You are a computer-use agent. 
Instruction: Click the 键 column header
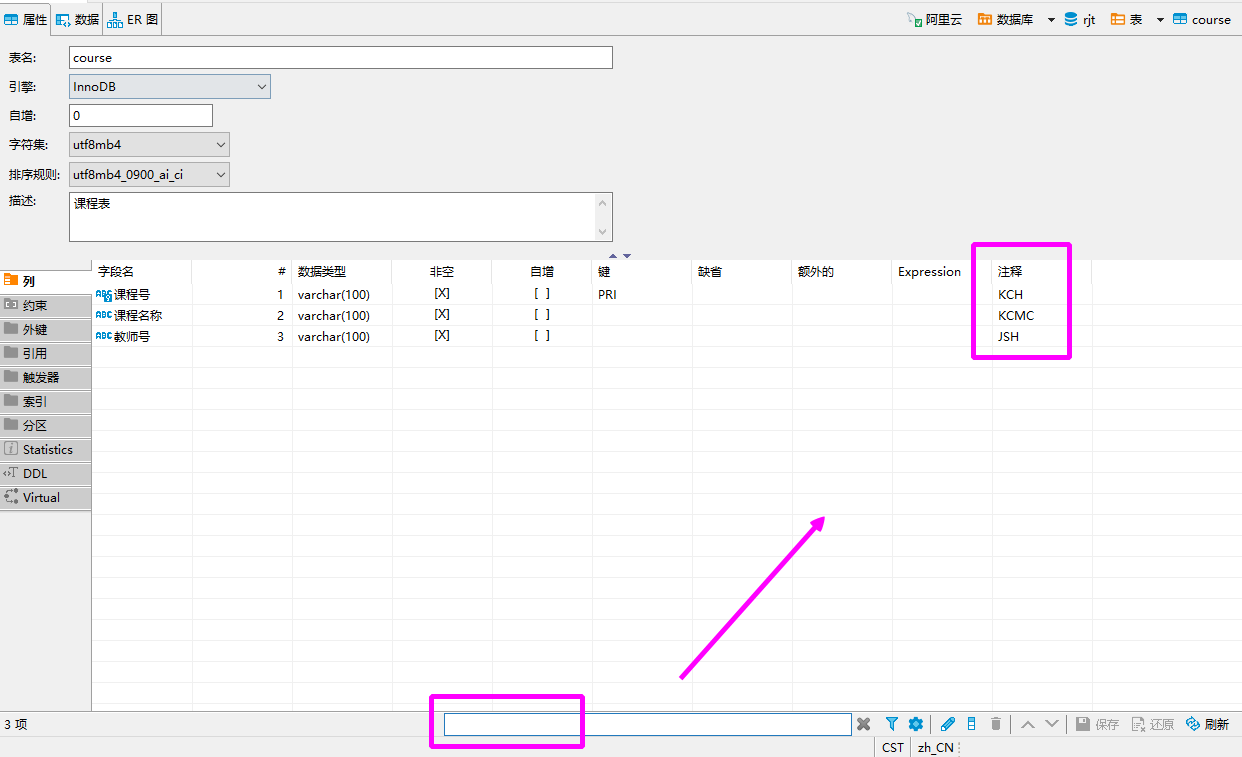[x=642, y=271]
